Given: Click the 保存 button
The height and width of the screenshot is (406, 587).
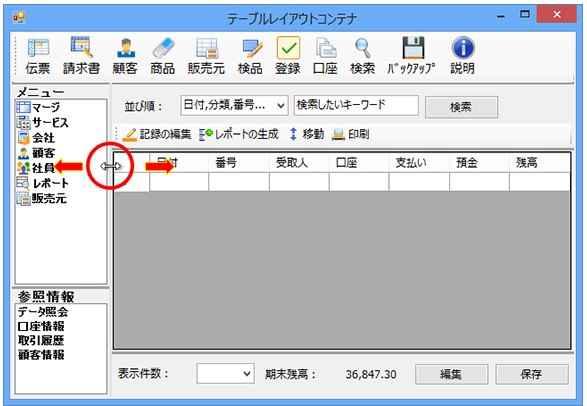Looking at the screenshot, I should coord(532,374).
